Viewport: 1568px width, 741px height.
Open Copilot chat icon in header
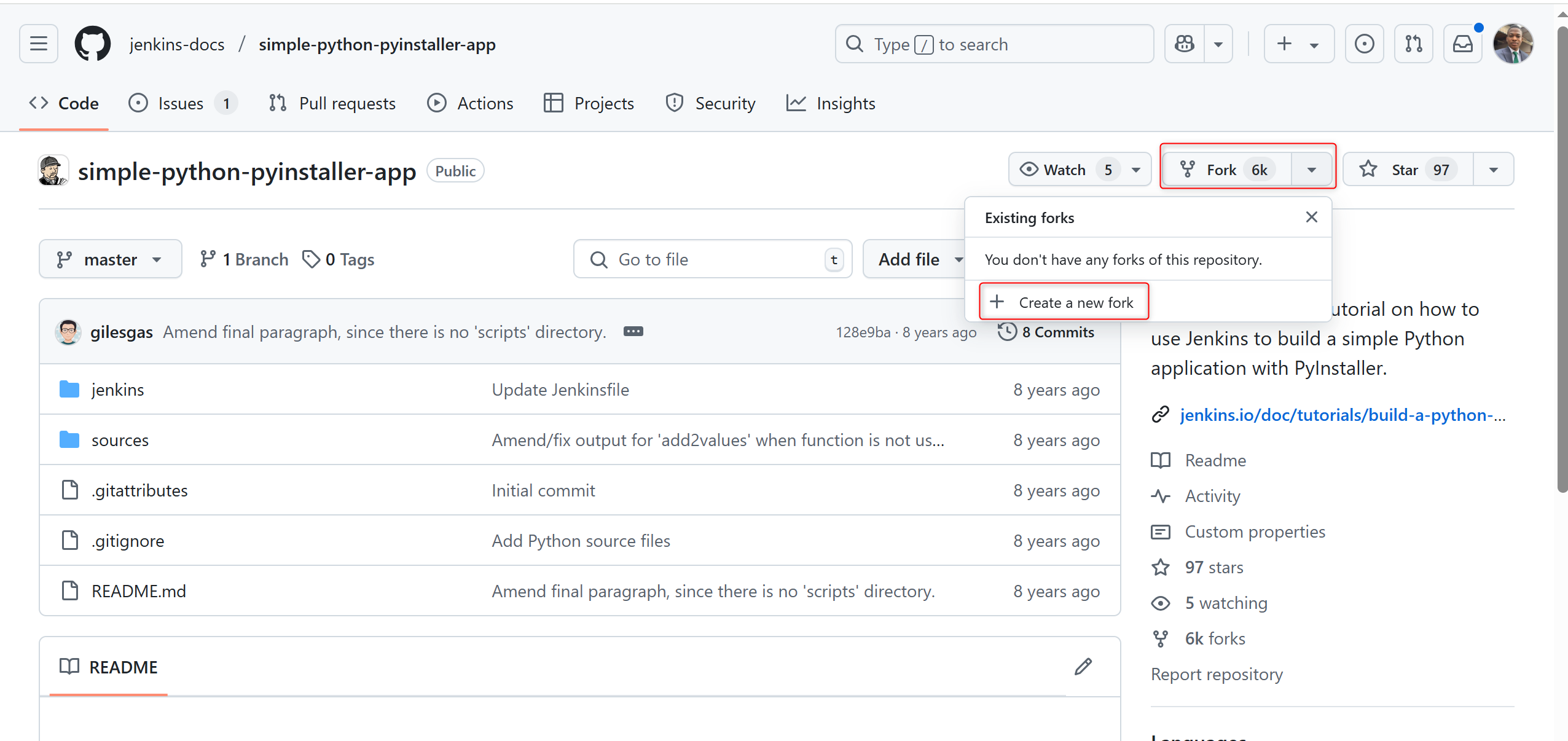tap(1185, 44)
